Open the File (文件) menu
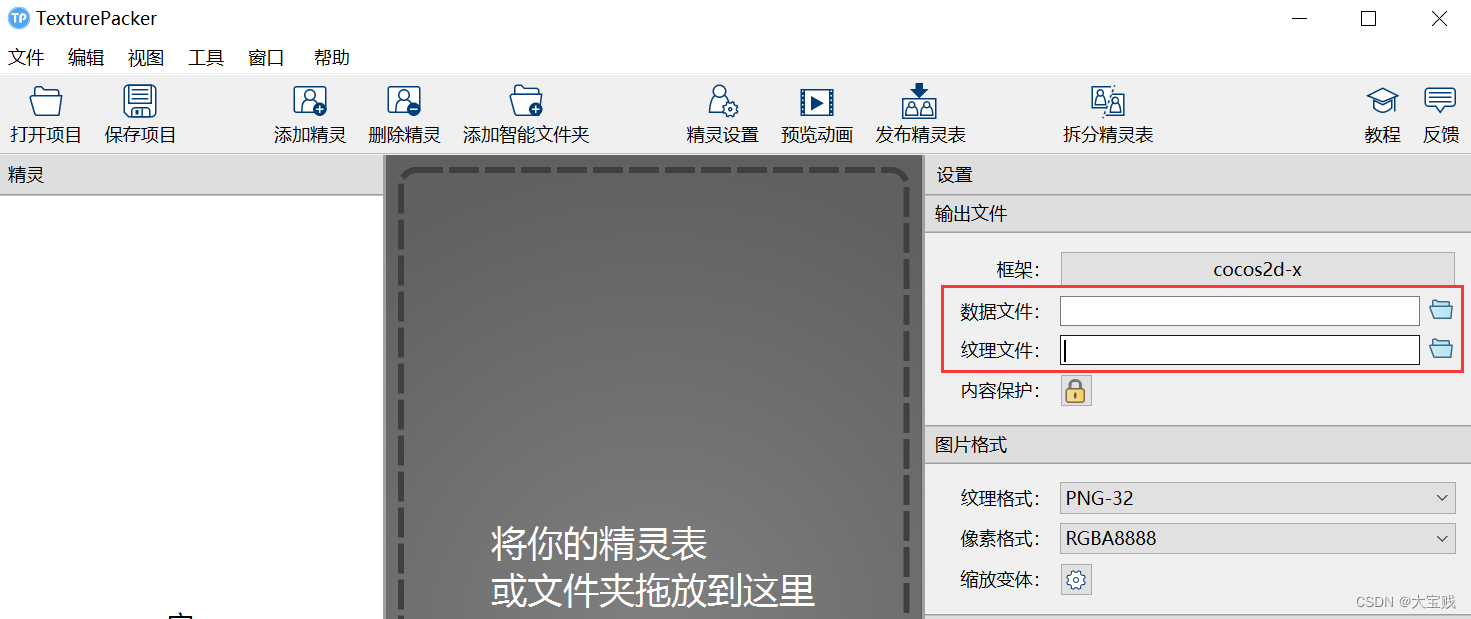 (x=26, y=58)
